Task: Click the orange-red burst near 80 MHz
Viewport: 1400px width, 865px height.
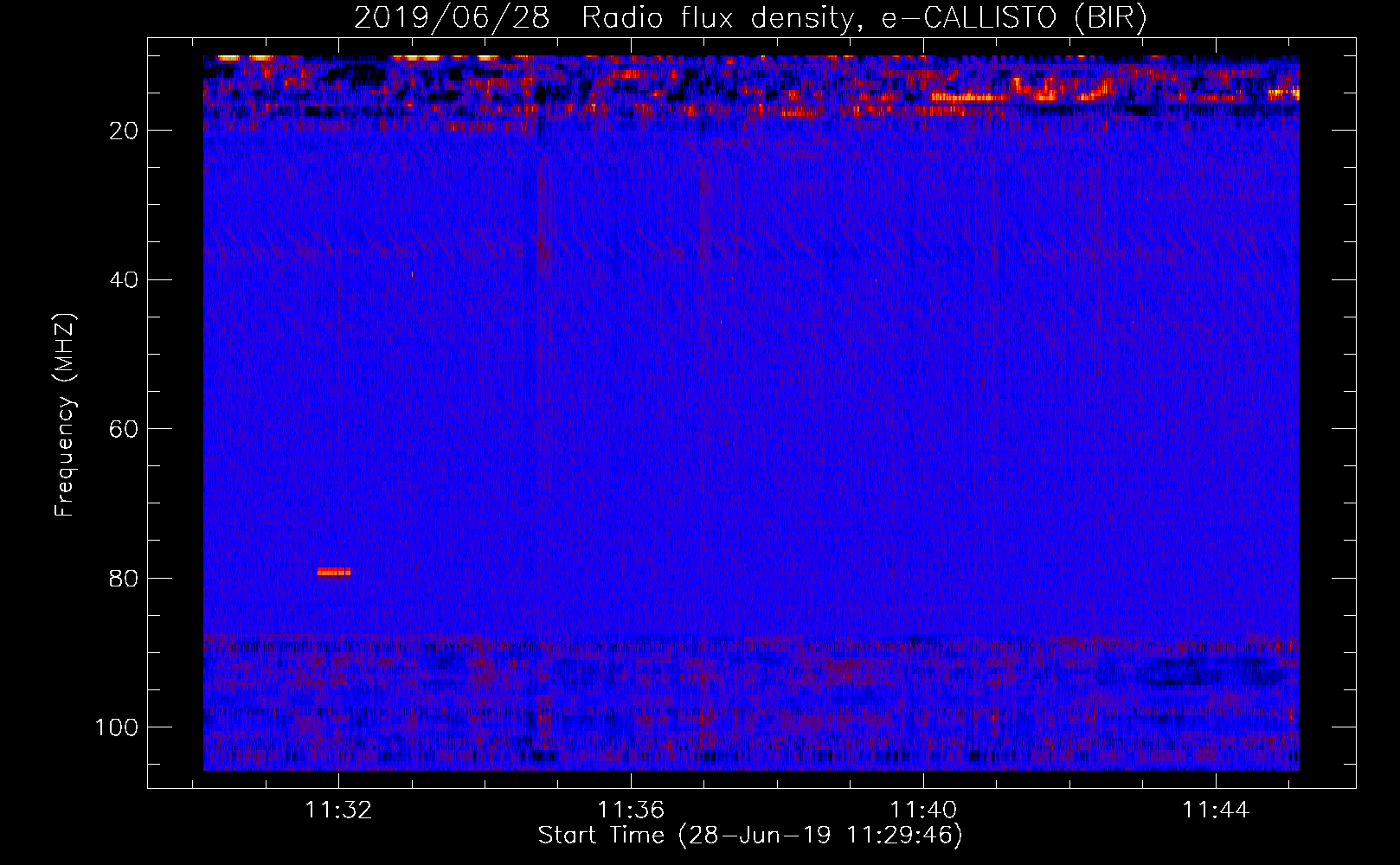Action: pos(334,572)
